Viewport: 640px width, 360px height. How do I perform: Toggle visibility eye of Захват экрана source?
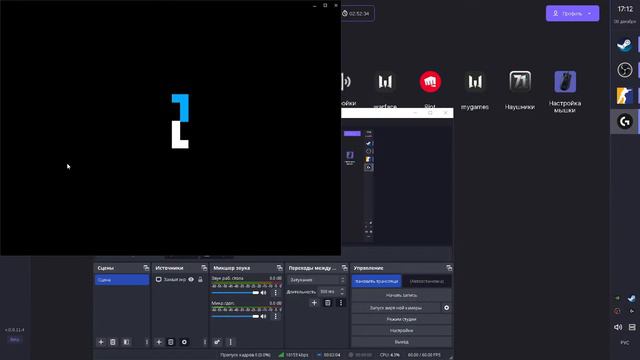[x=191, y=280]
